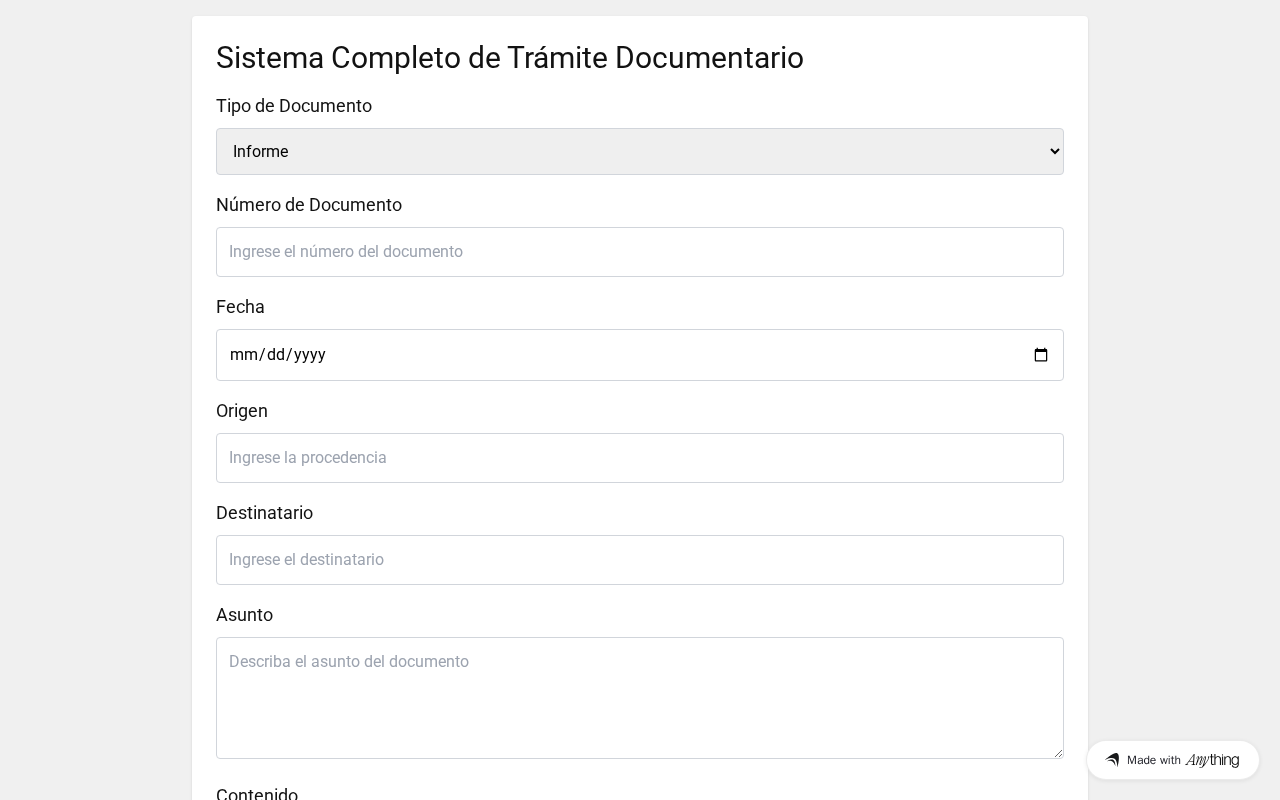Click the Asunto textarea resize handle

[x=1058, y=753]
